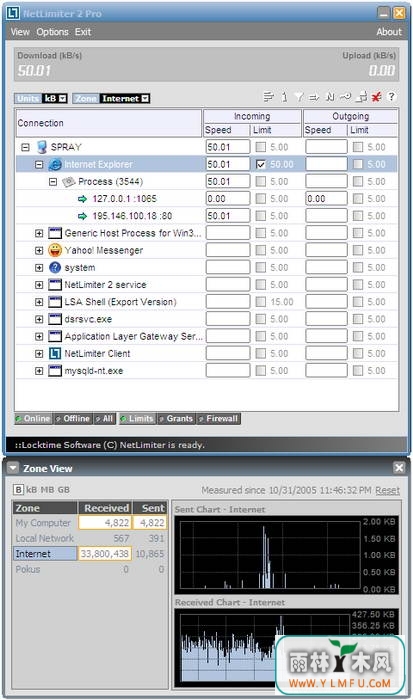The image size is (413, 700).
Task: Click the network computers toolbar icon
Action: tap(362, 96)
